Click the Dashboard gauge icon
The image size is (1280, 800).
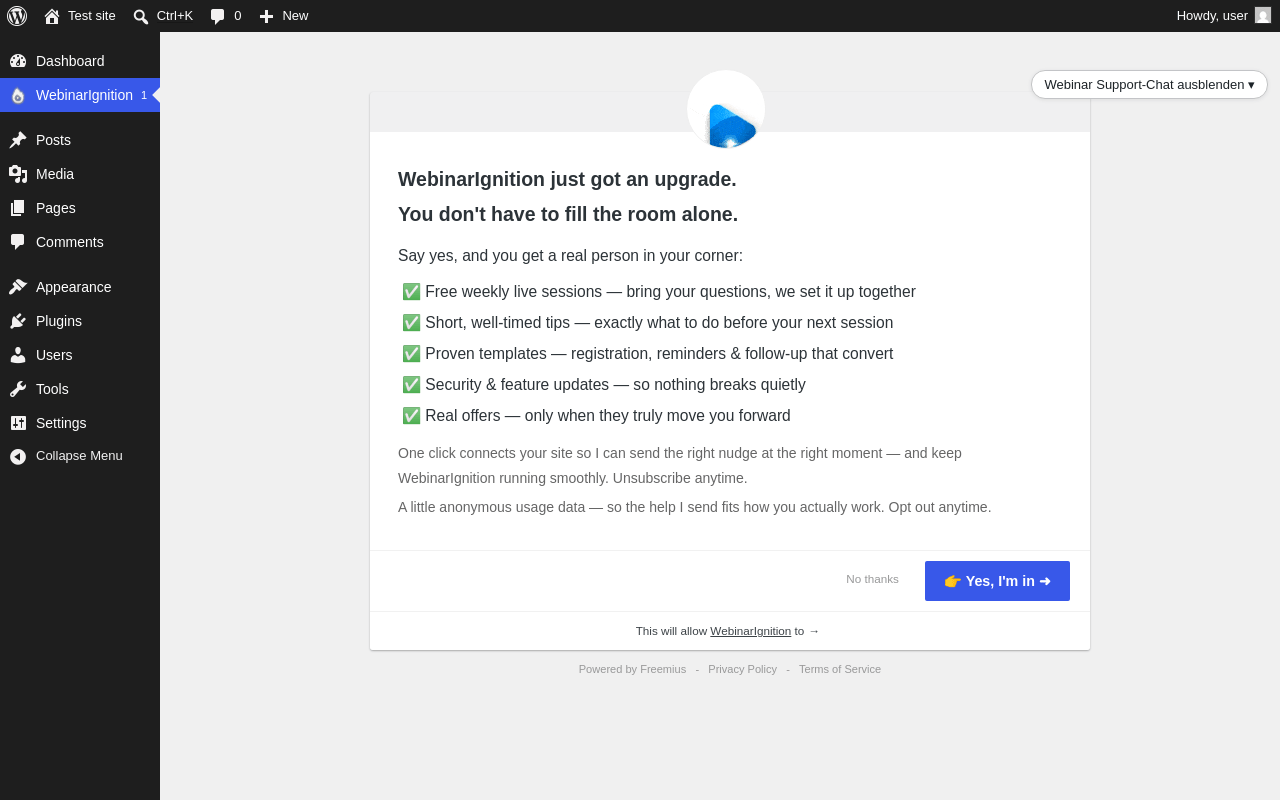(x=18, y=61)
